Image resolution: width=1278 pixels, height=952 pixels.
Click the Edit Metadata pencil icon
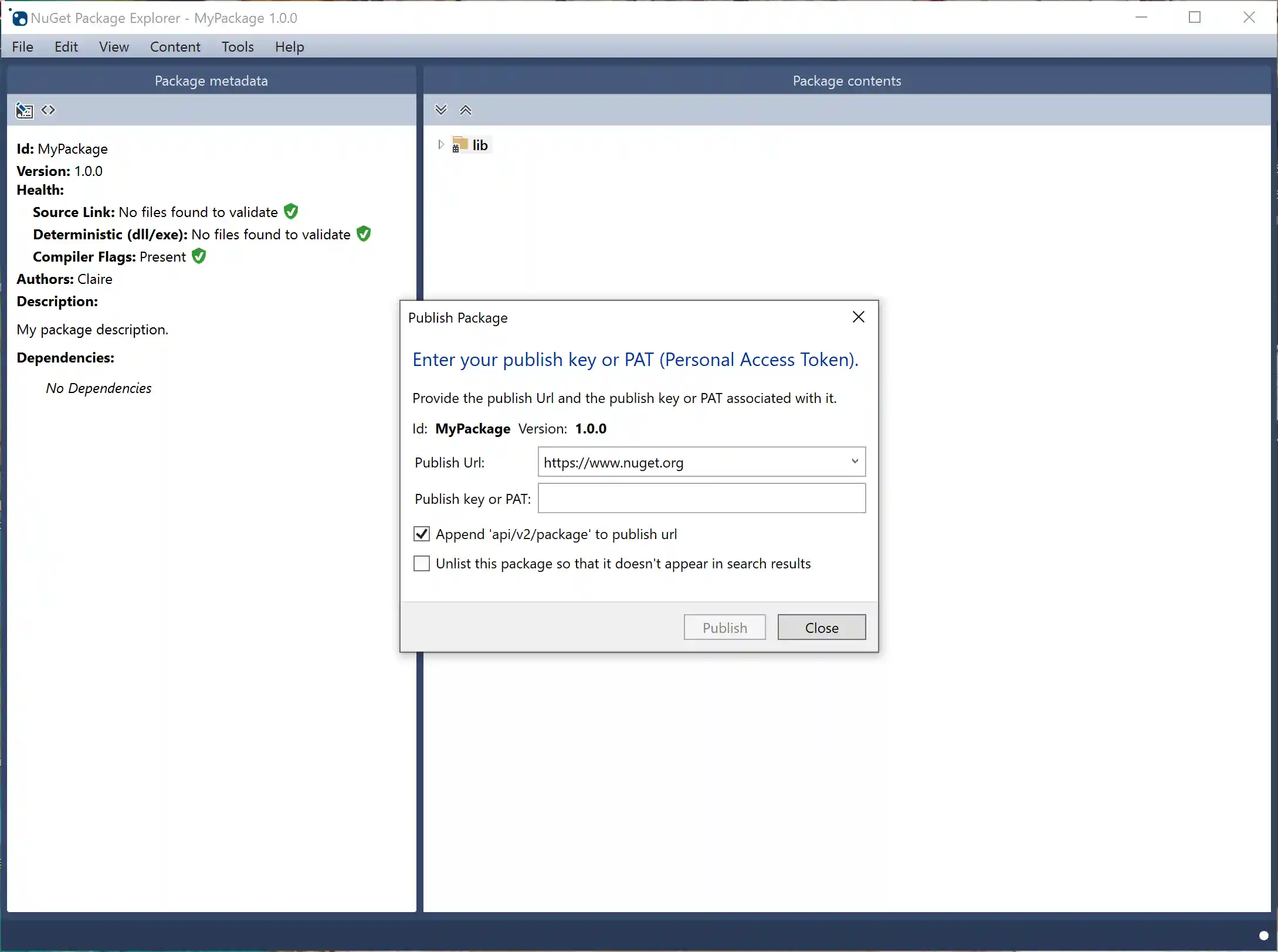tap(24, 110)
